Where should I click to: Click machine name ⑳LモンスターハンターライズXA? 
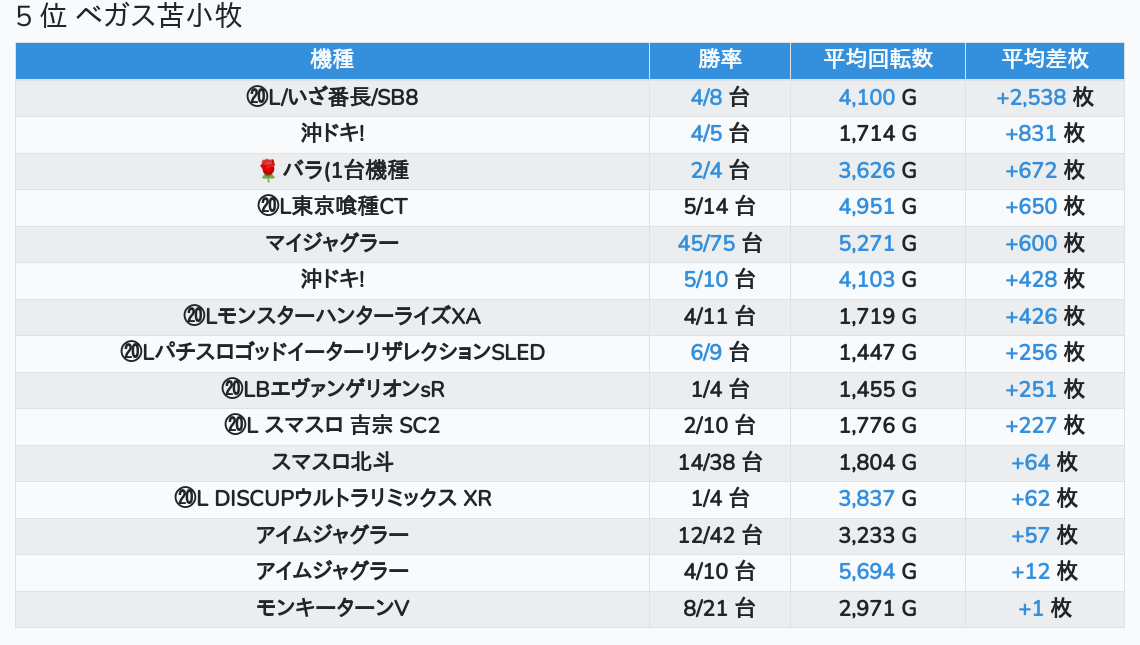(332, 316)
